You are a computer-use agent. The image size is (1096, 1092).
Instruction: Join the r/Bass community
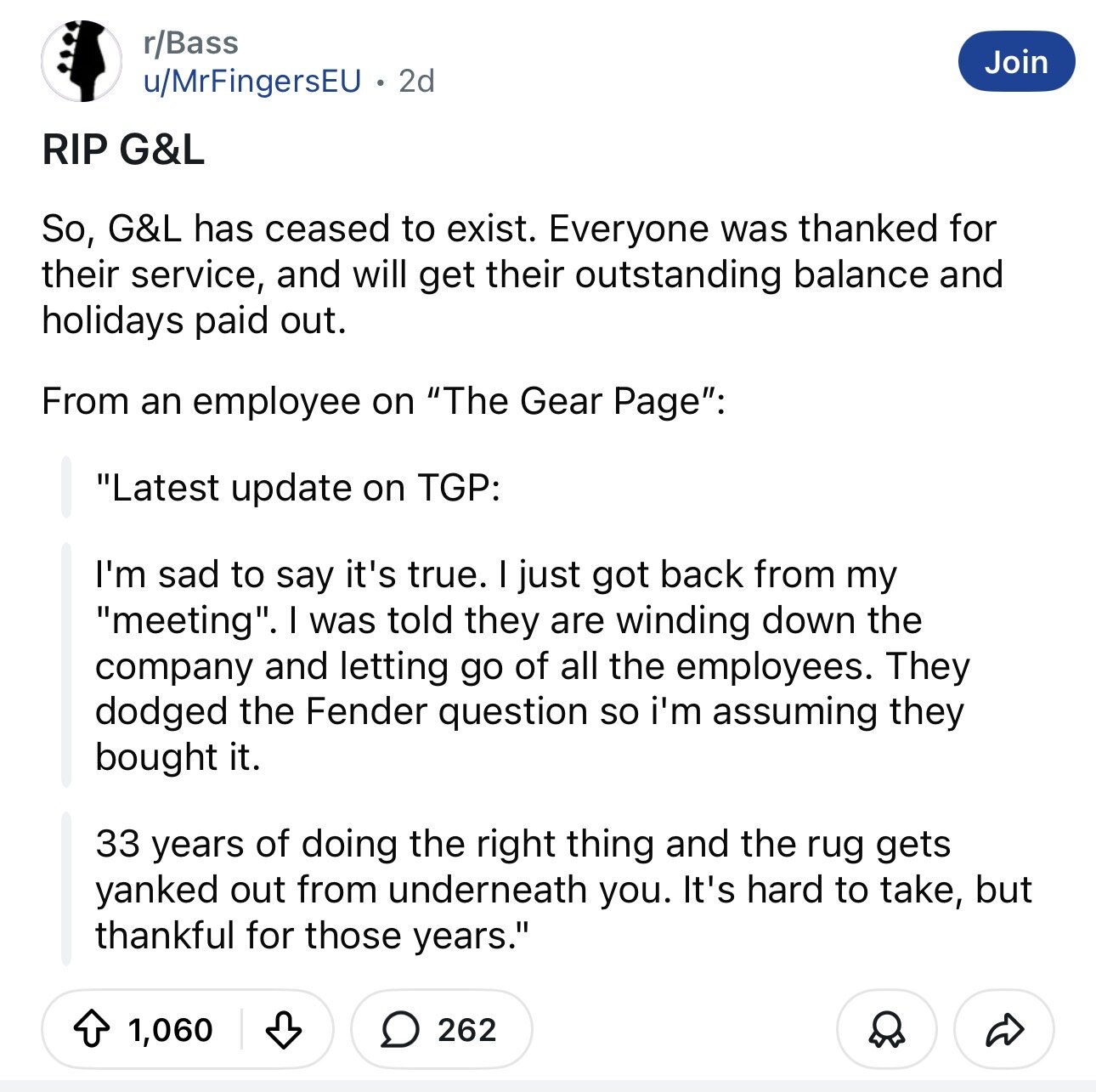click(x=1016, y=62)
